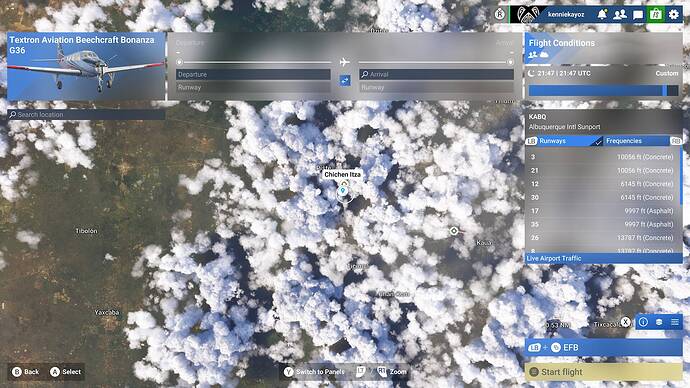
Task: Open the departure Runway dropdown
Action: tap(253, 87)
